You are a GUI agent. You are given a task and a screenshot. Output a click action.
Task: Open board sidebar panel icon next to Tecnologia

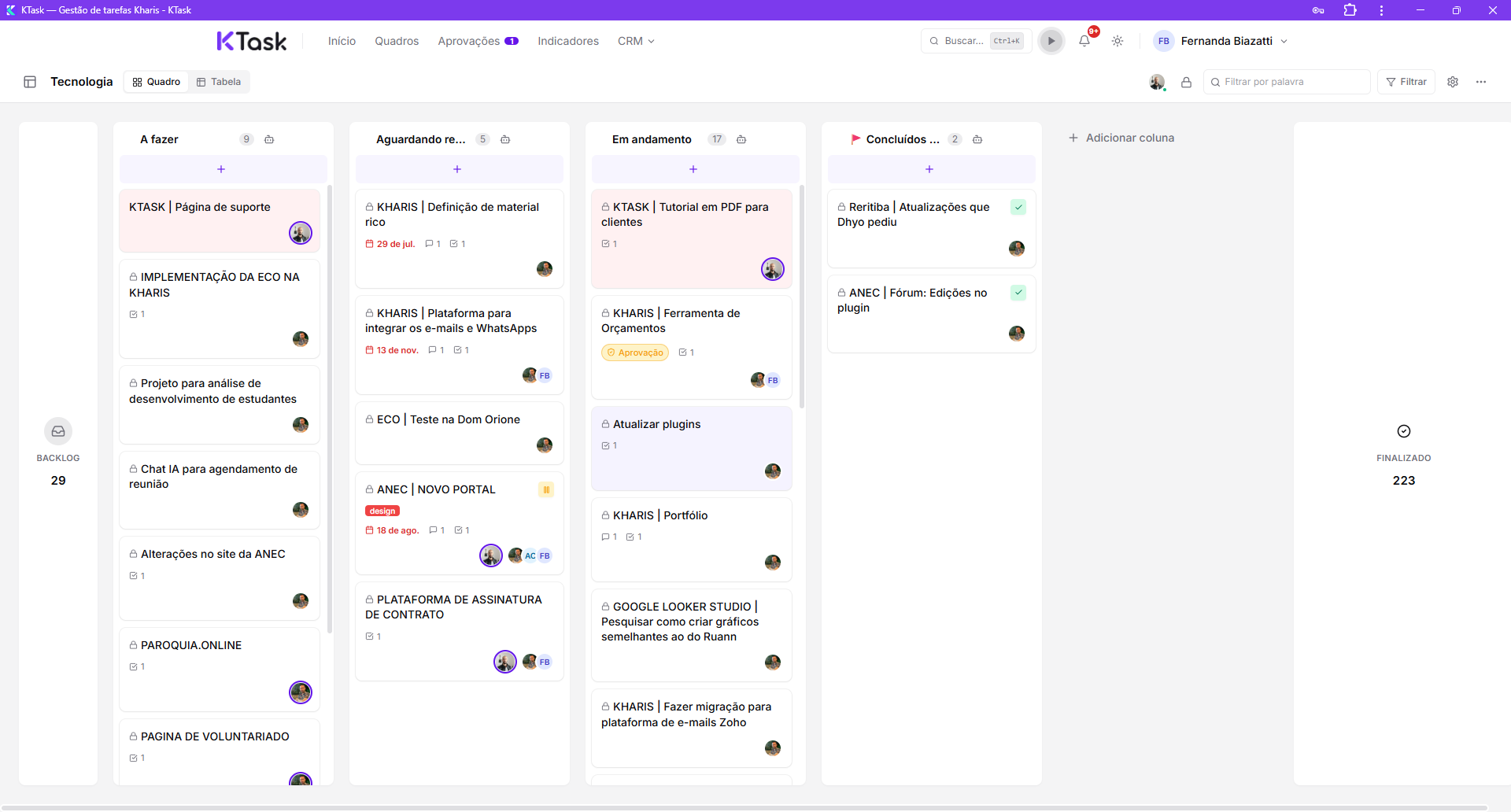[x=30, y=82]
